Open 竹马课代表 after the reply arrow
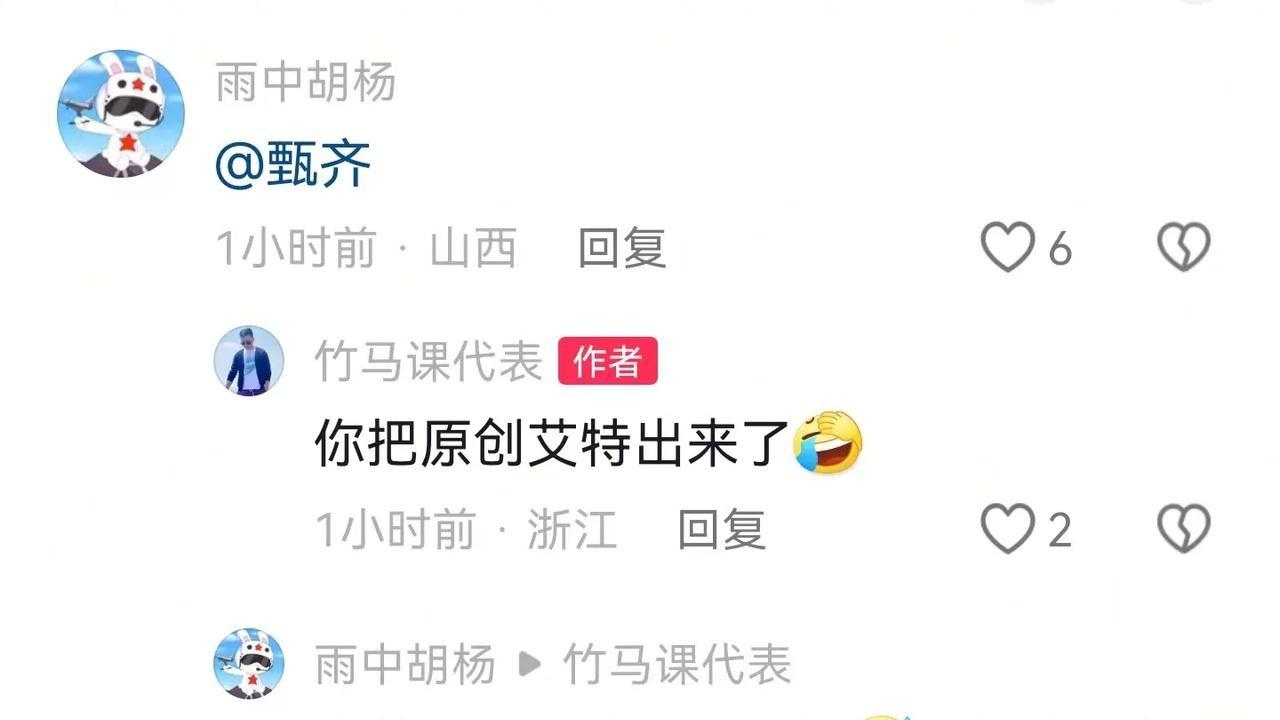This screenshot has width=1280, height=720. (x=677, y=664)
